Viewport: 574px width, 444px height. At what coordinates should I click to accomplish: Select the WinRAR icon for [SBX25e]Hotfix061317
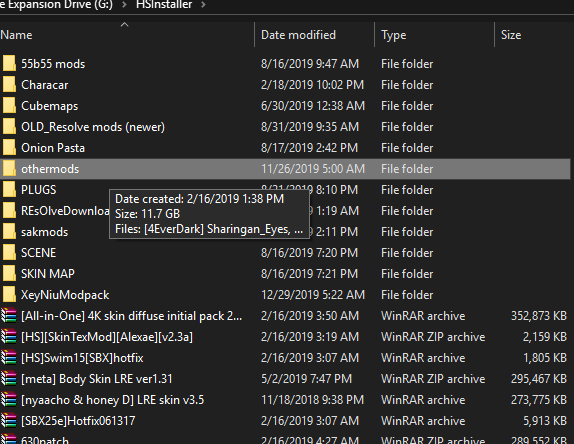coord(9,420)
